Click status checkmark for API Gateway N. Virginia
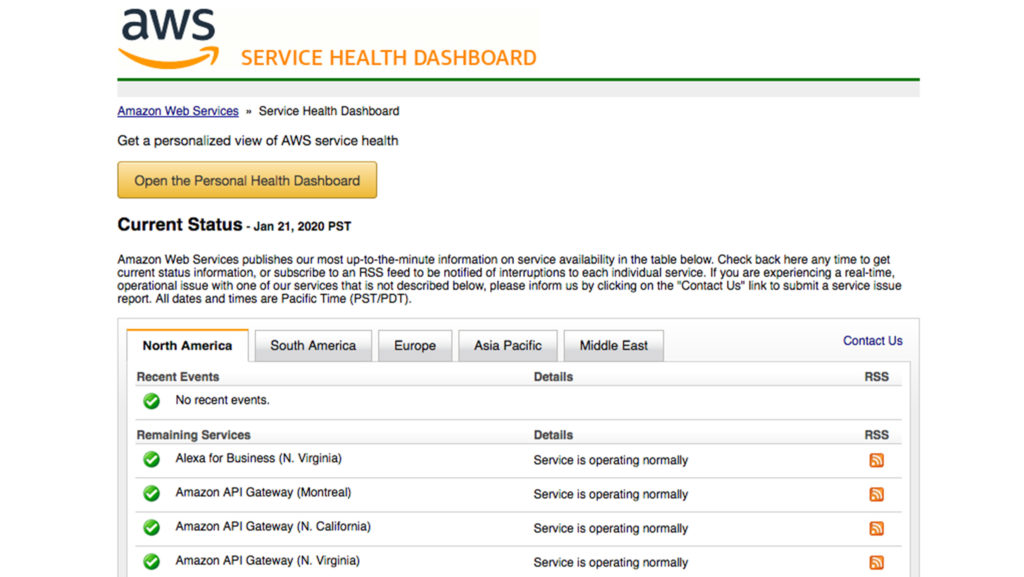 click(x=152, y=561)
